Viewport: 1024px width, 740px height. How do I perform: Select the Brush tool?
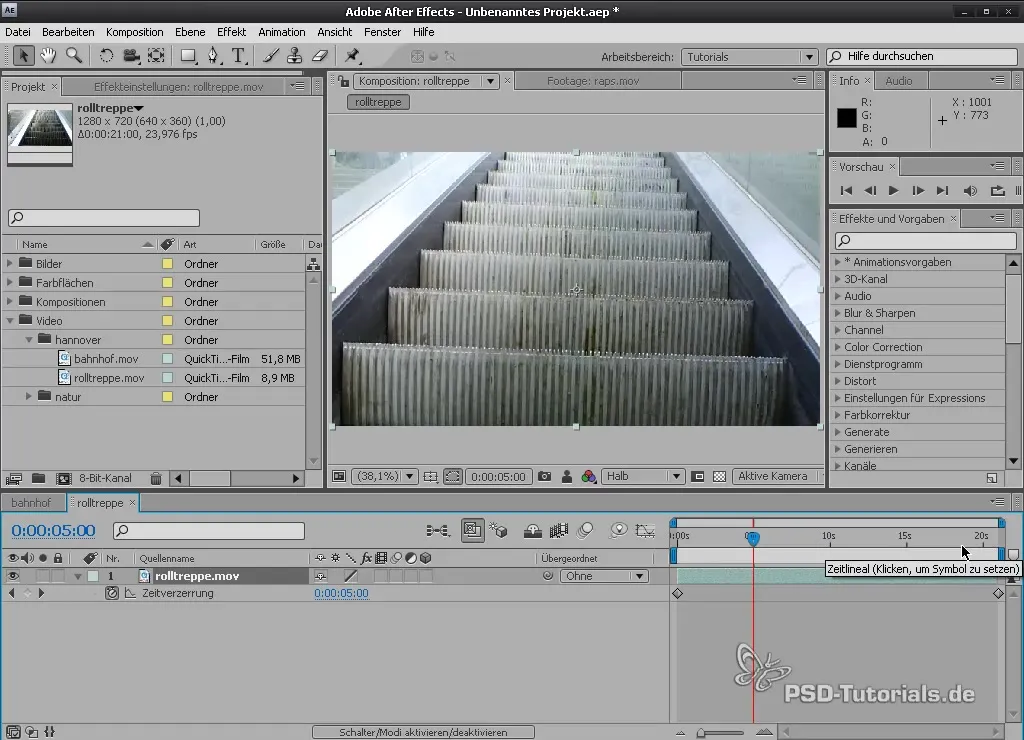click(270, 56)
